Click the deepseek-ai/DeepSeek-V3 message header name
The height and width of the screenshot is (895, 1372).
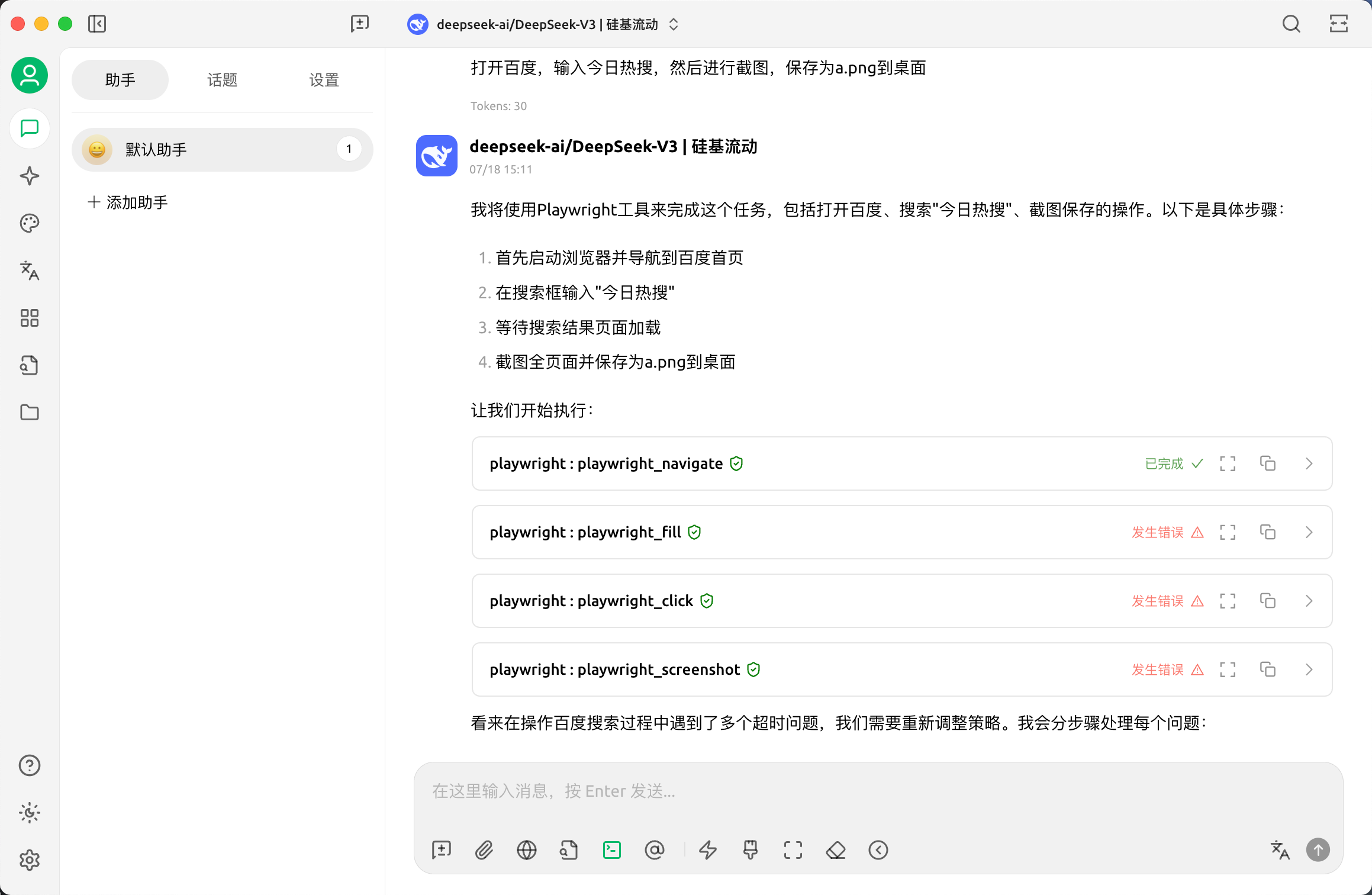(613, 146)
